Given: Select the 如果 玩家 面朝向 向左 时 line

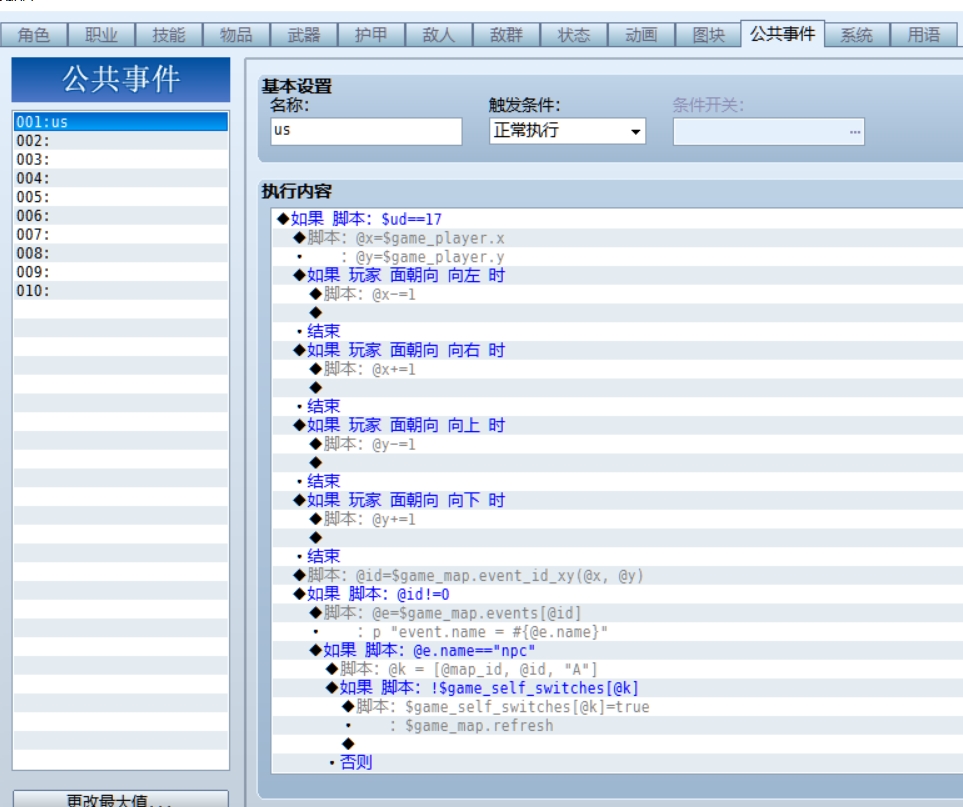Looking at the screenshot, I should pos(617,275).
